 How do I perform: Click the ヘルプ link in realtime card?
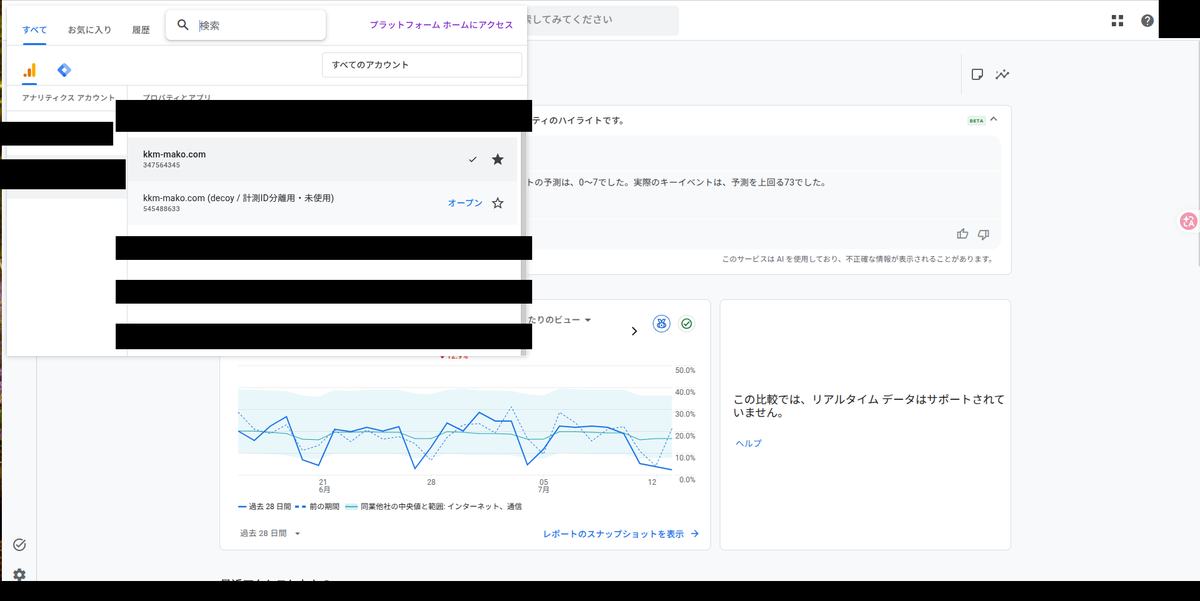[748, 443]
